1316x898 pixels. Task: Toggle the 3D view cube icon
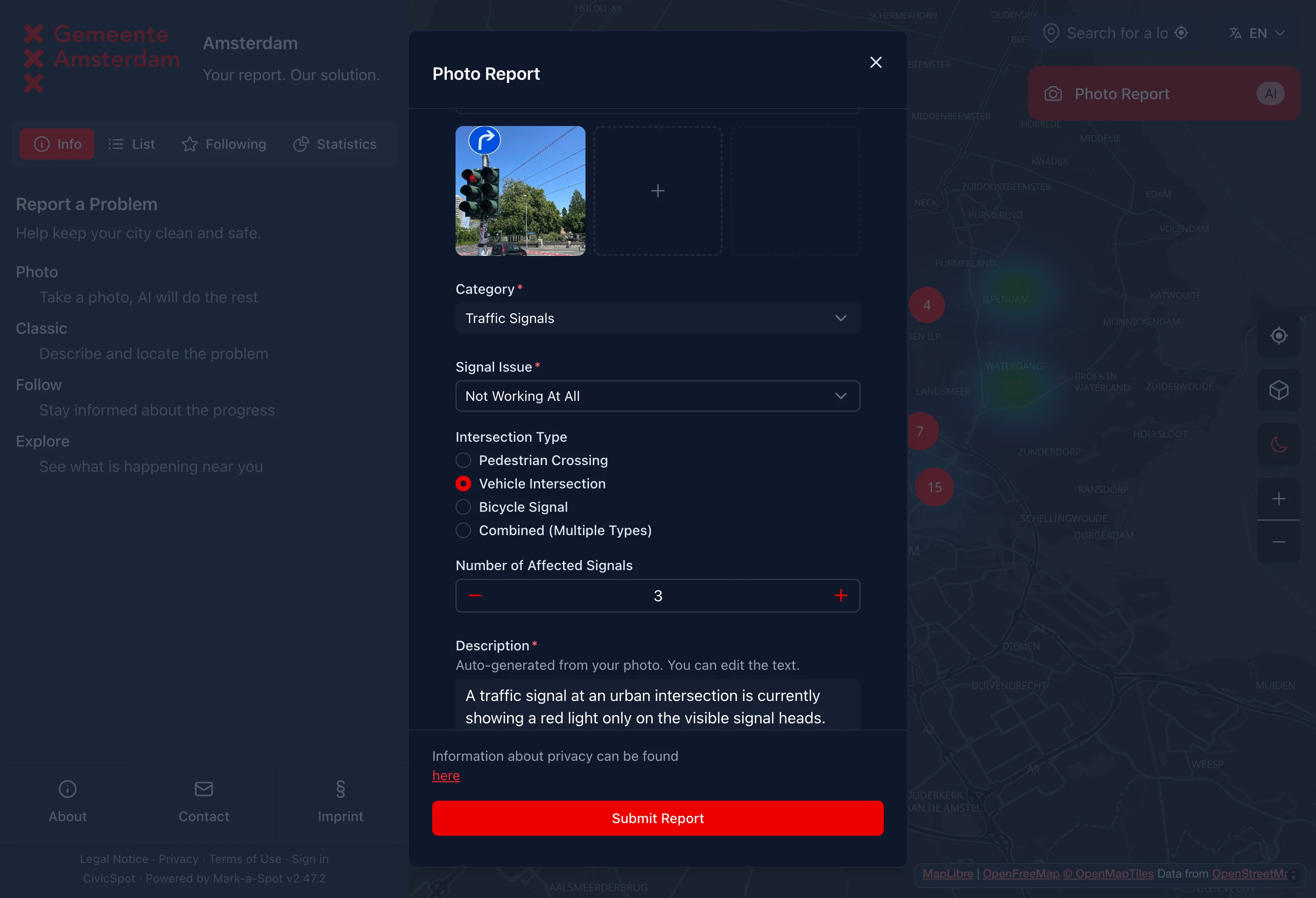(x=1279, y=389)
